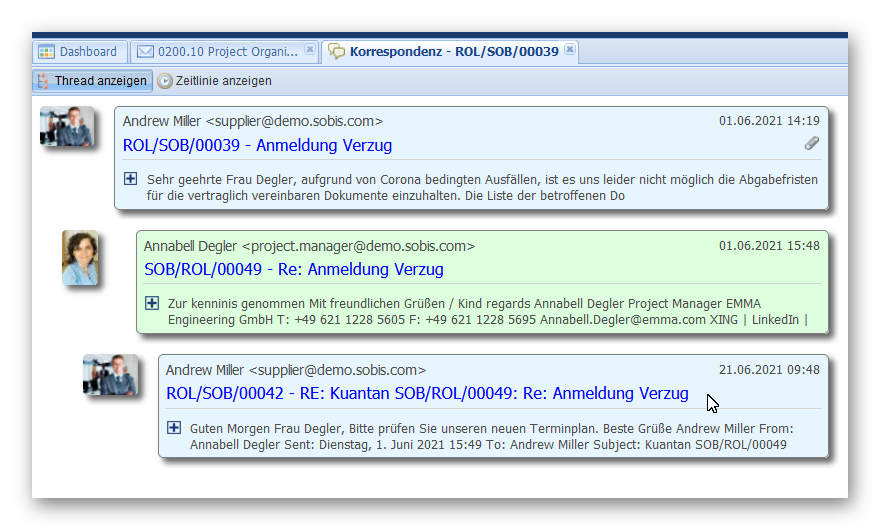Open the Dashboard tab
The height and width of the screenshot is (530, 880).
[80, 52]
